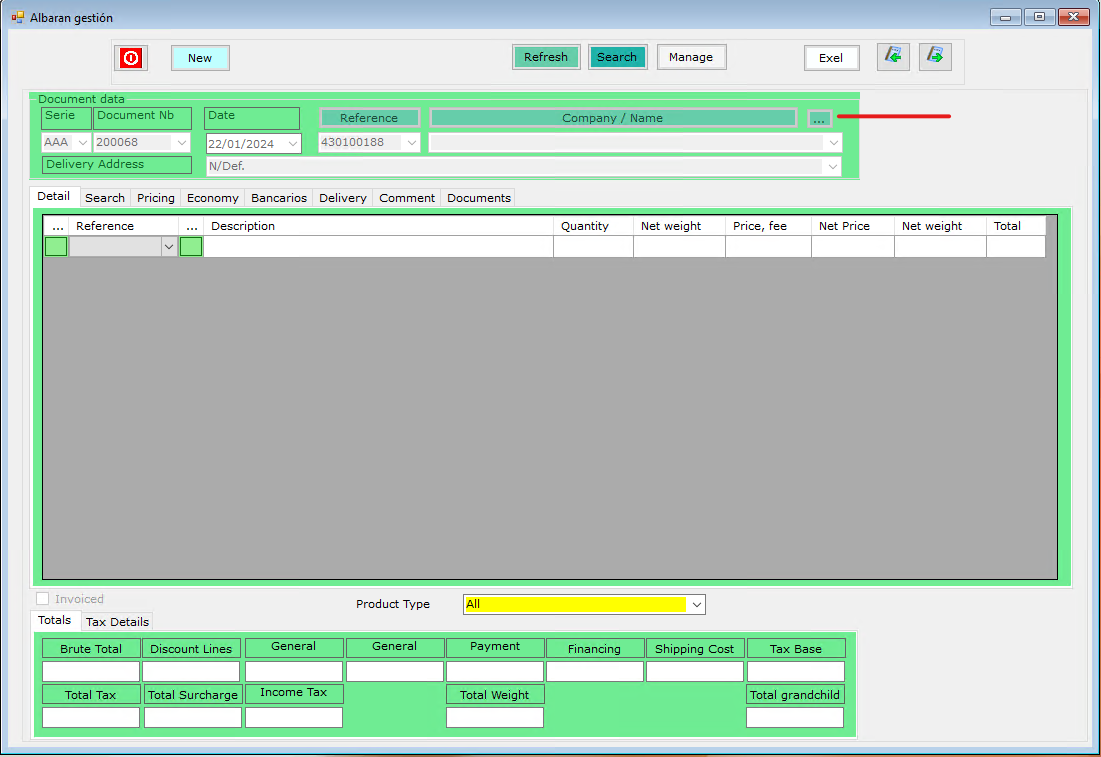Screen dimensions: 1101x757
Task: Switch to the Economy tab
Action: [x=213, y=198]
